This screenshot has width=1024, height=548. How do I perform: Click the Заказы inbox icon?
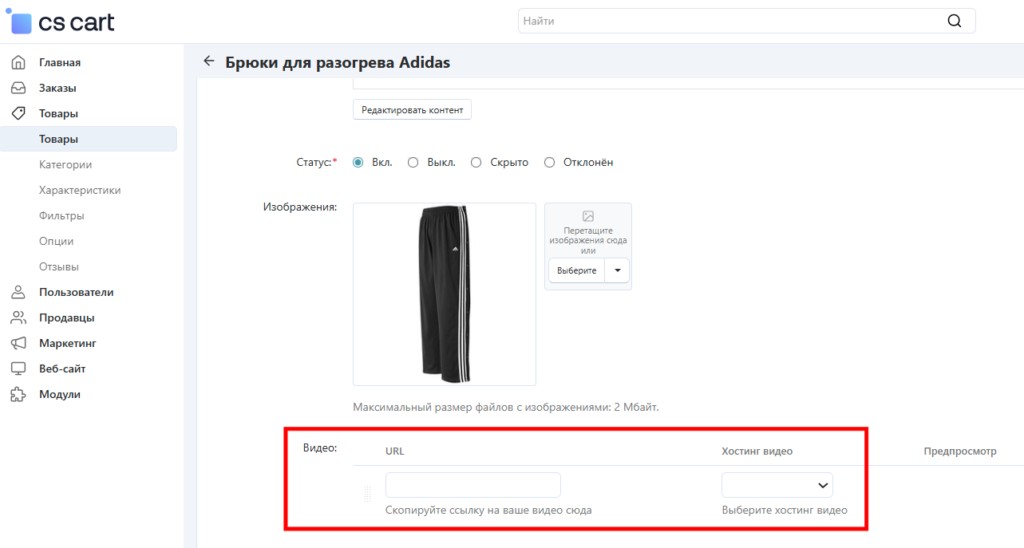click(18, 88)
